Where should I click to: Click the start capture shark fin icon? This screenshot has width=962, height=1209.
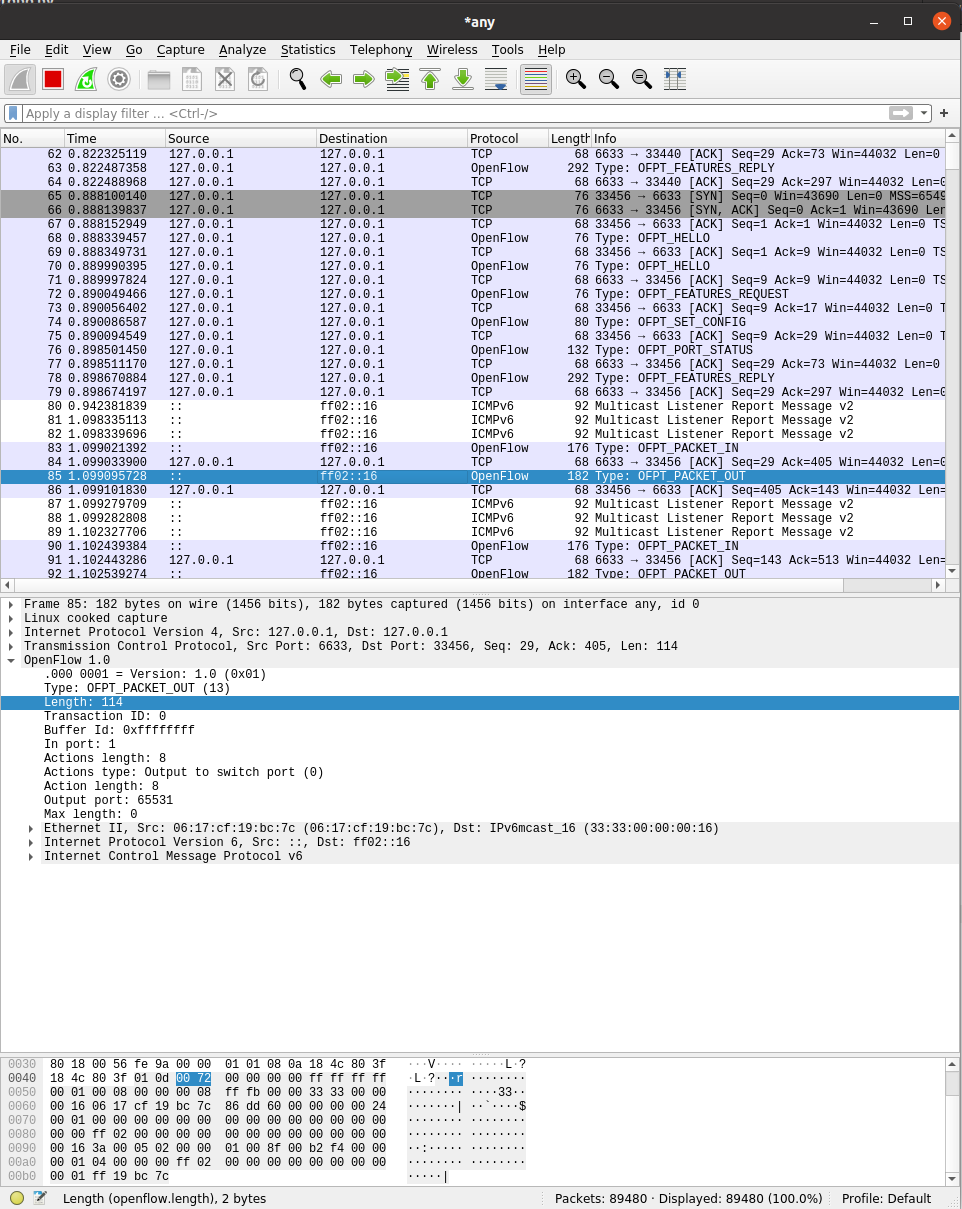(20, 79)
